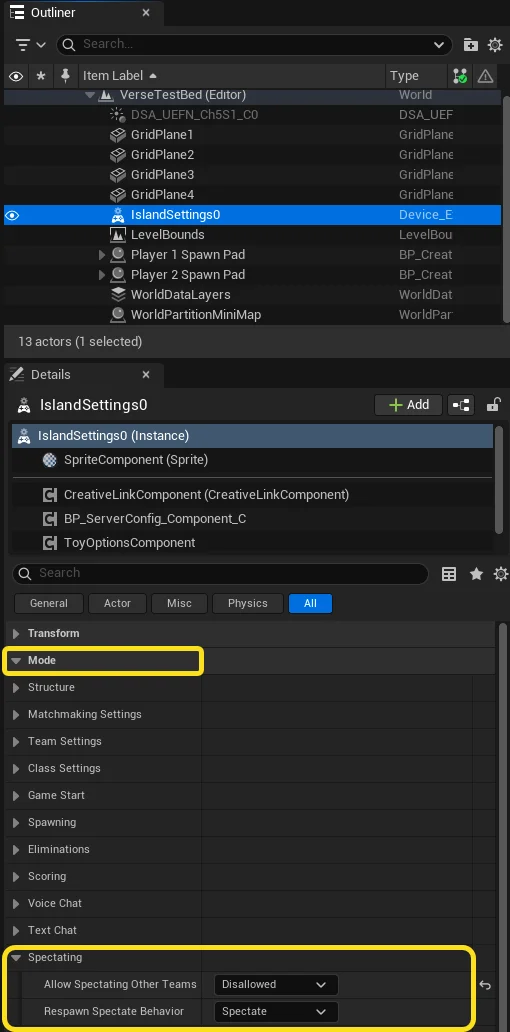Click the favorites star icon in Details
Viewport: 510px width, 1032px height.
pos(476,574)
